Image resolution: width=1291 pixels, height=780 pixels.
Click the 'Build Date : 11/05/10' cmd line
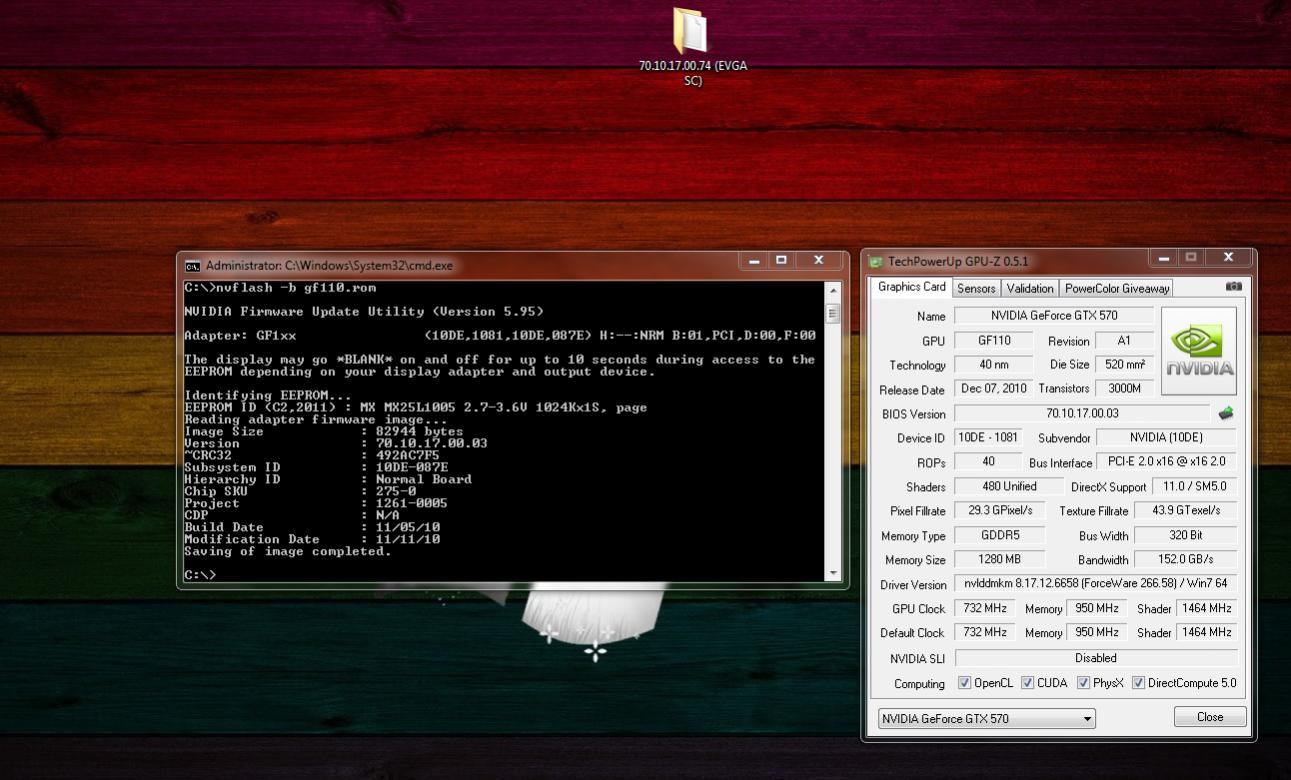[x=312, y=527]
